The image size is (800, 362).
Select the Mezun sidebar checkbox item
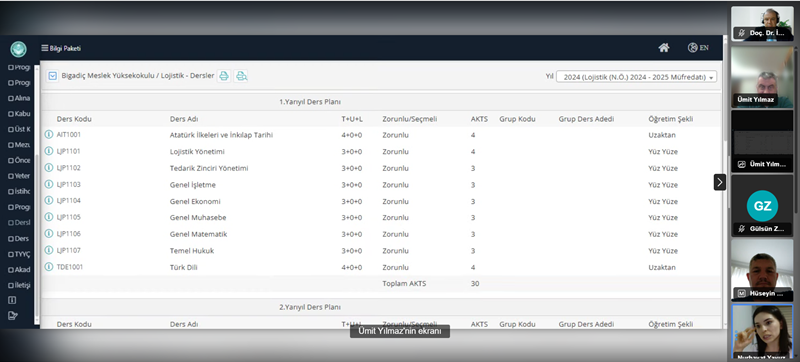click(19, 145)
